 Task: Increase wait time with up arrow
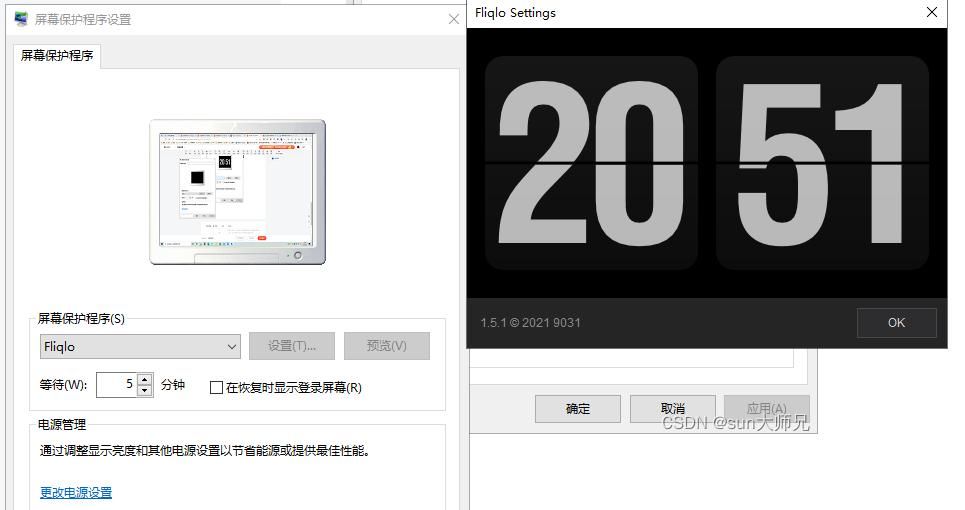[145, 379]
